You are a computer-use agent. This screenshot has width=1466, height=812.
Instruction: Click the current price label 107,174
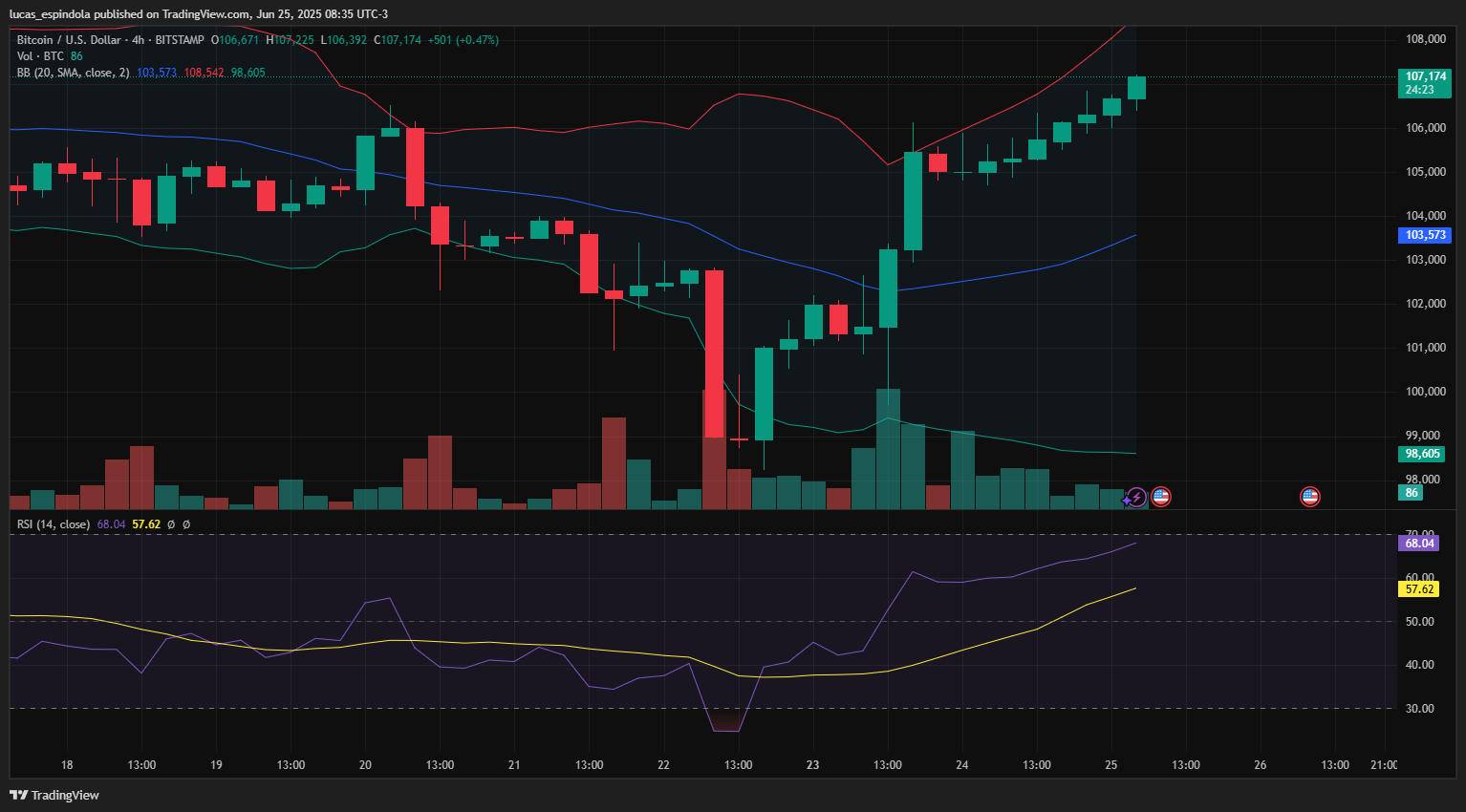click(x=1425, y=76)
